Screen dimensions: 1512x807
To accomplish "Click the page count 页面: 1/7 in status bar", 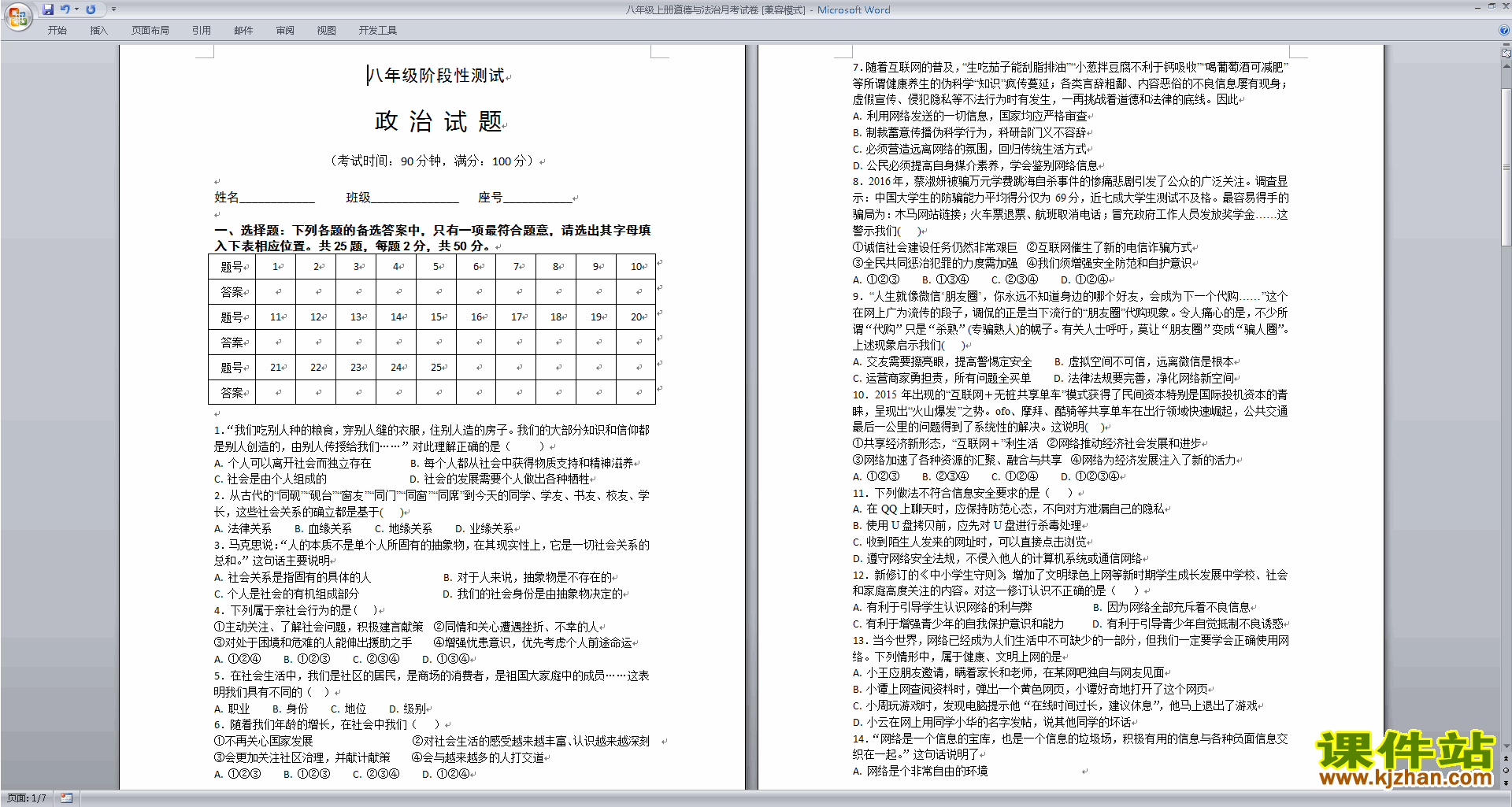I will 27,798.
